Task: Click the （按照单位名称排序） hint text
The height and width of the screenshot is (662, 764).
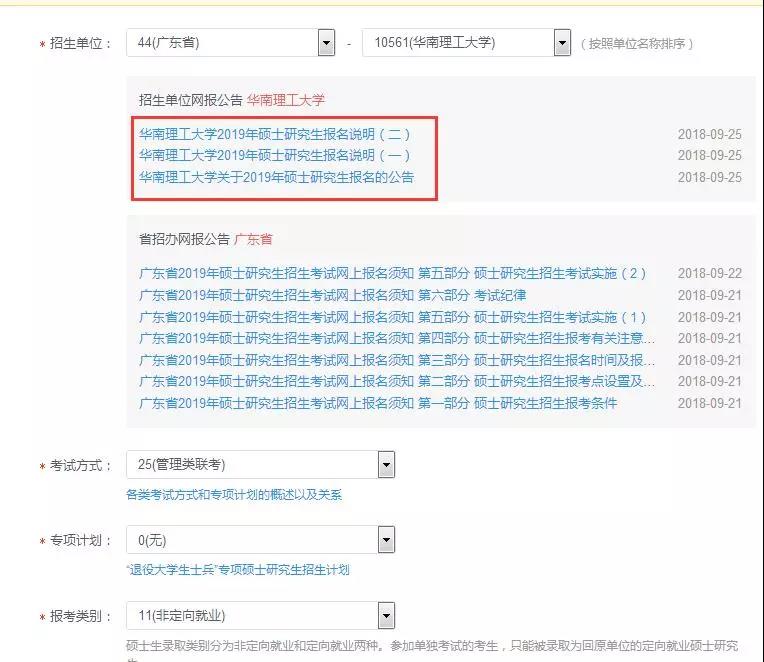Action: point(637,44)
